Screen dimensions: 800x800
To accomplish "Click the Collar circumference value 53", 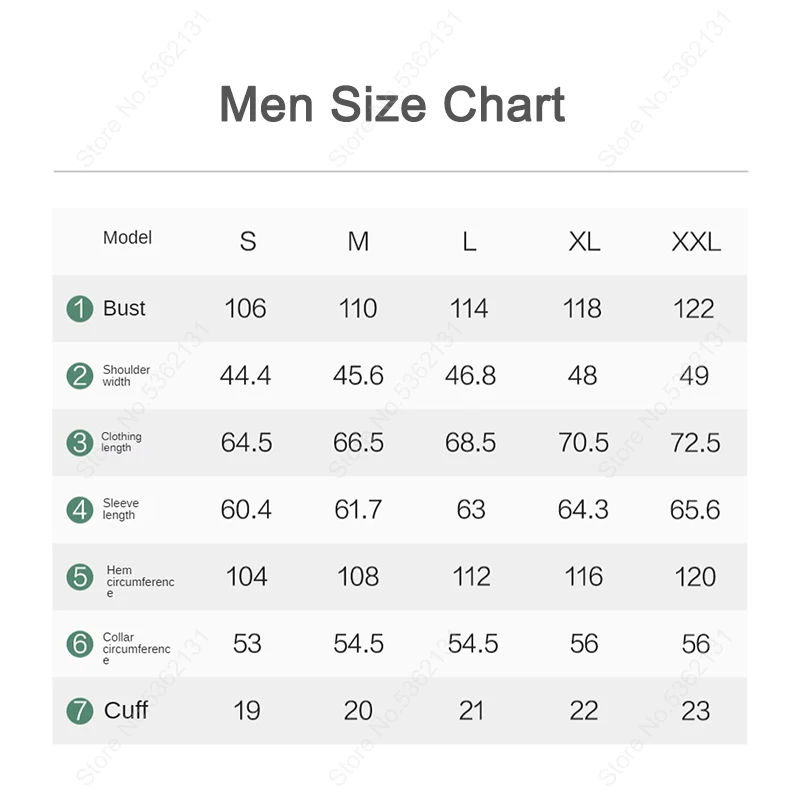I will [247, 644].
